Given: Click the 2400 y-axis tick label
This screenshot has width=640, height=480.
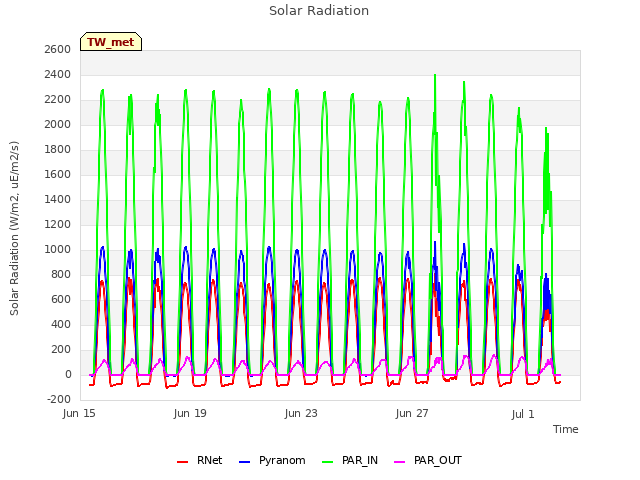Looking at the screenshot, I should pos(58,75).
